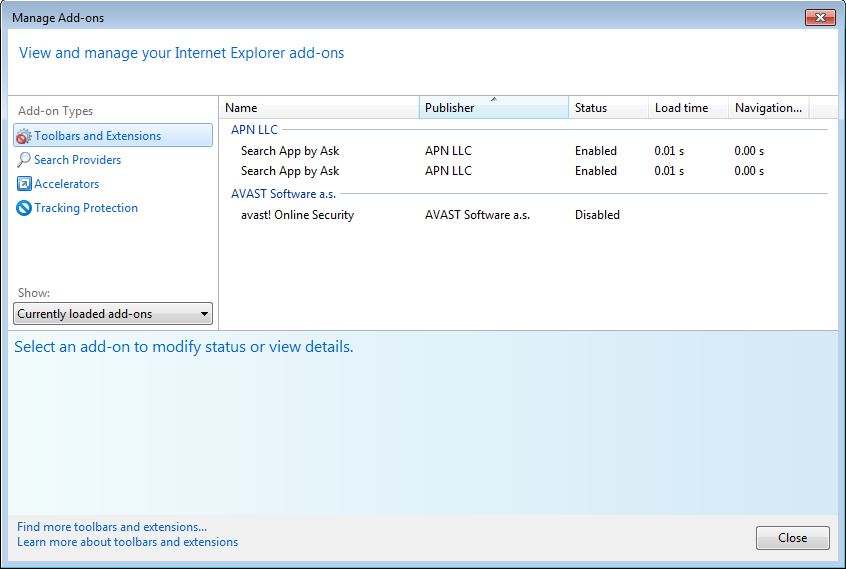Sort by Load time column header
The height and width of the screenshot is (569, 846).
[688, 108]
